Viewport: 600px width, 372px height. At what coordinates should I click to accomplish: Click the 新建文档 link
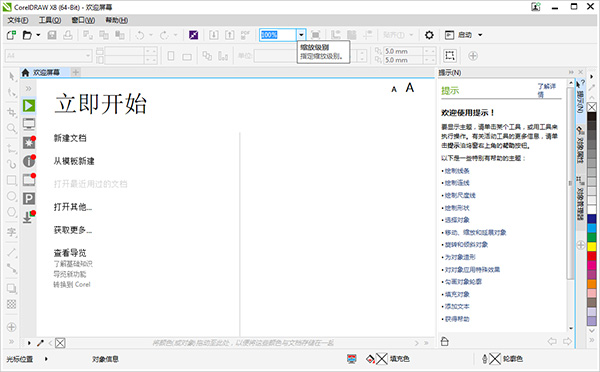click(70, 138)
